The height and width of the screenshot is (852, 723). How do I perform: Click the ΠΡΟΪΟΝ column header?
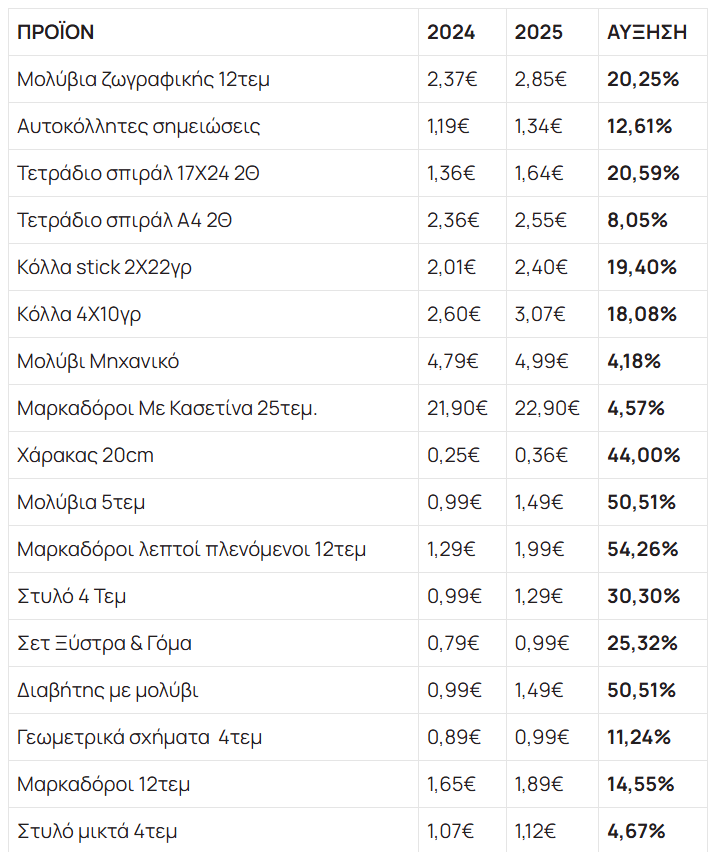click(x=56, y=32)
